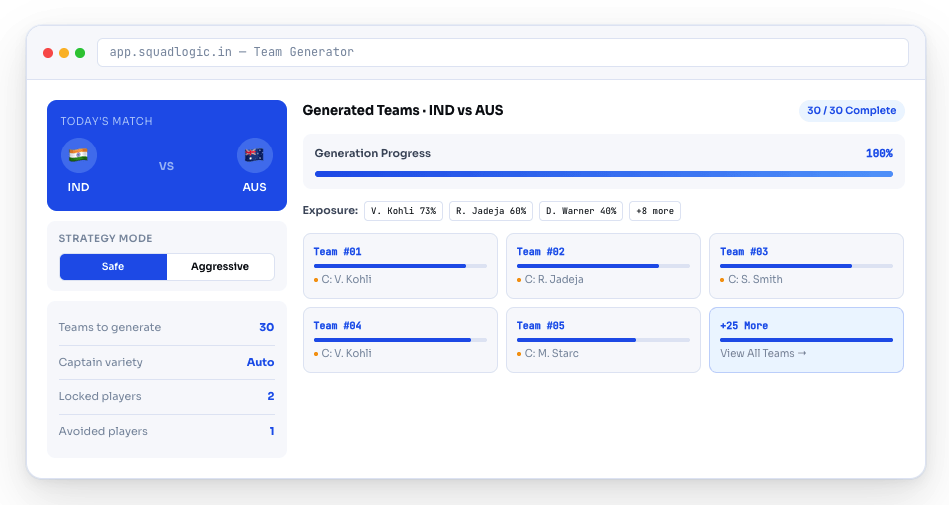This screenshot has width=949, height=505.
Task: Open Team #03 with captain S. Smith
Action: coord(806,266)
